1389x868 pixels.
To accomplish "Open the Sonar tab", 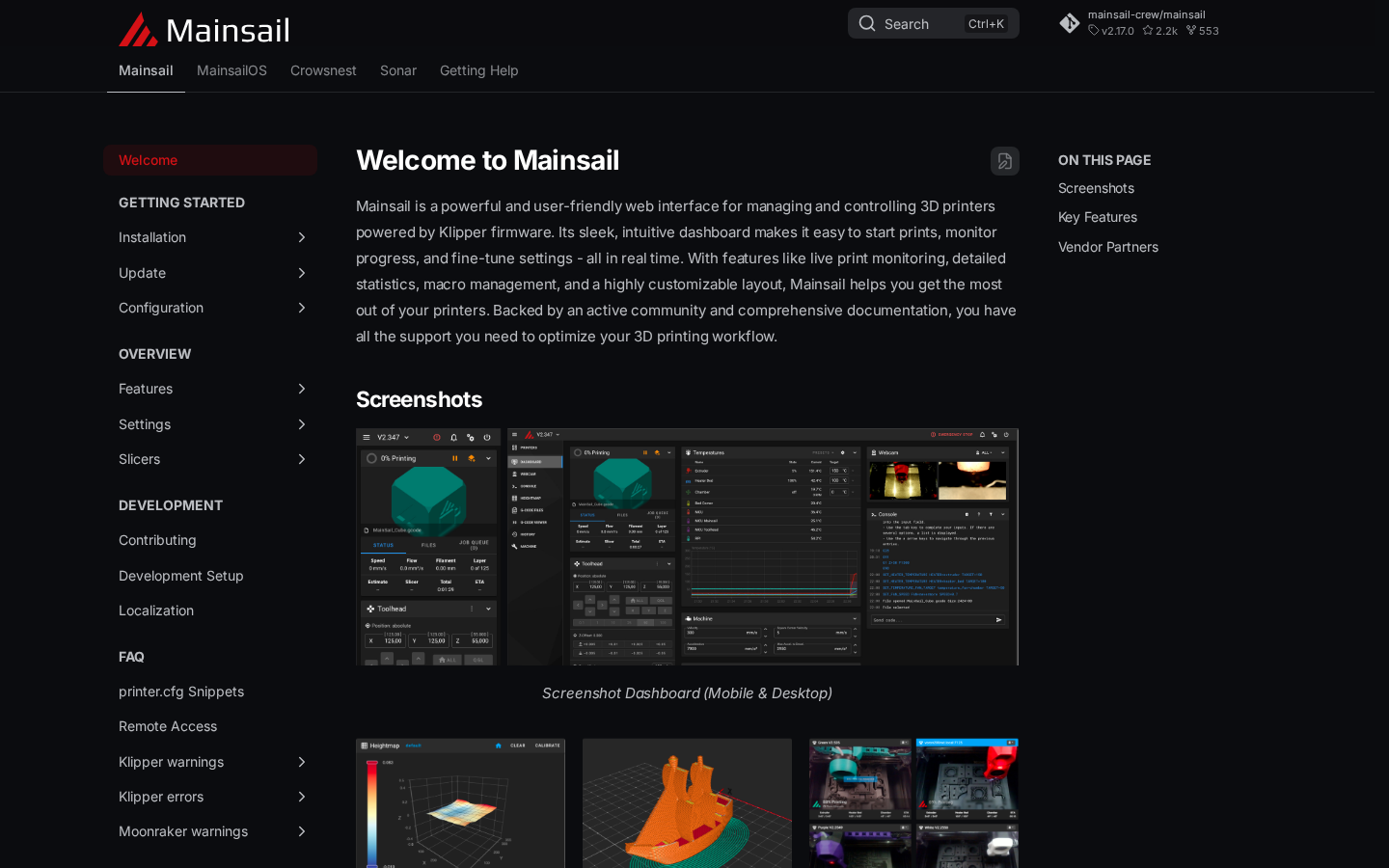I will click(398, 70).
